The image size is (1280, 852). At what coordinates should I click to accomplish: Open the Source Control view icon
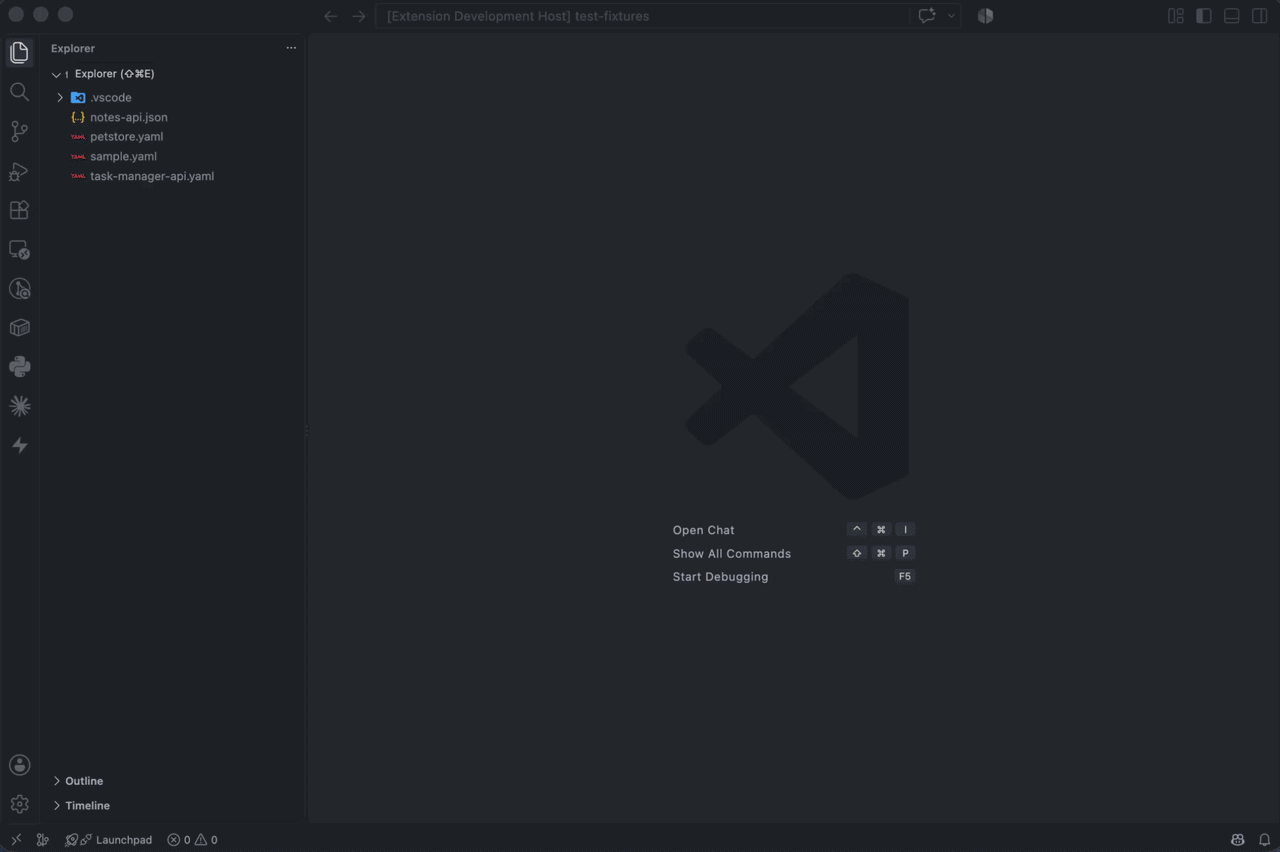[x=19, y=131]
